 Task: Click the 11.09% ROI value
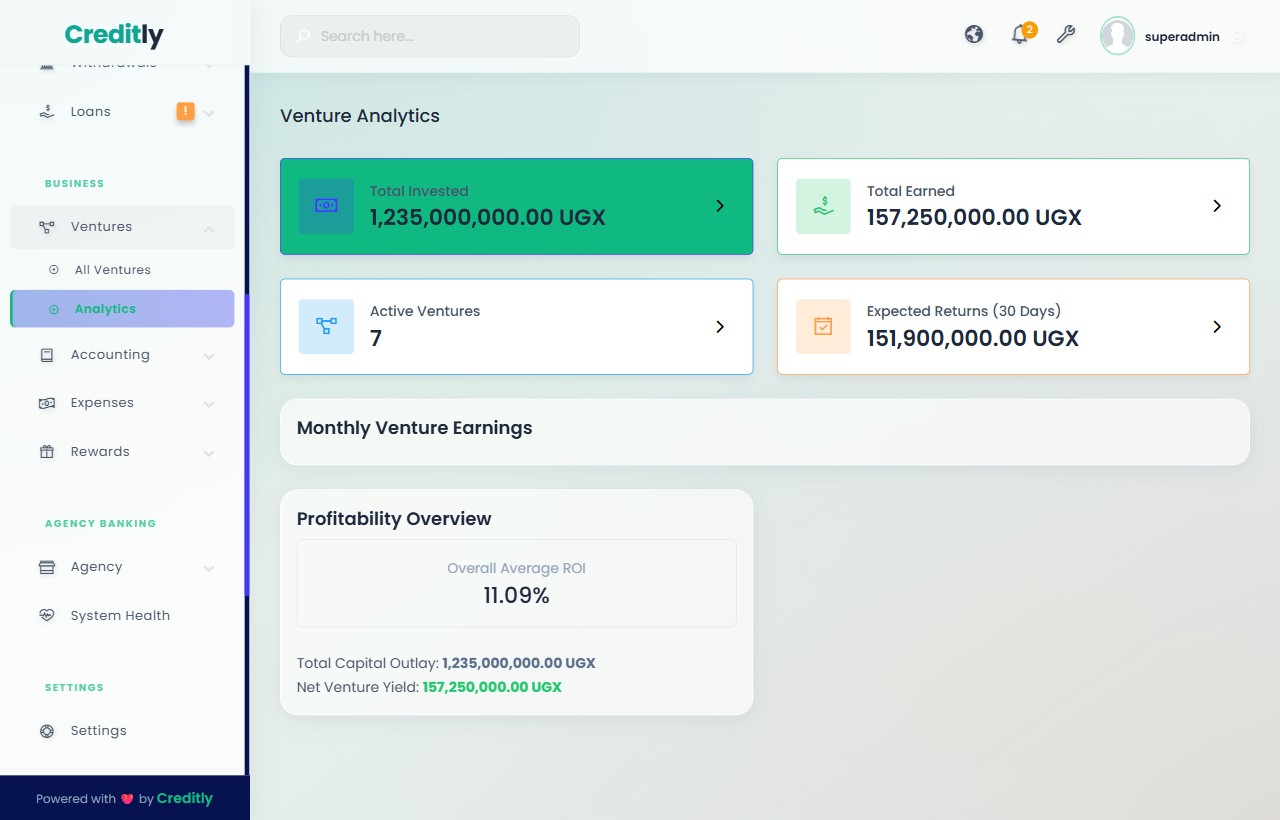click(x=516, y=596)
